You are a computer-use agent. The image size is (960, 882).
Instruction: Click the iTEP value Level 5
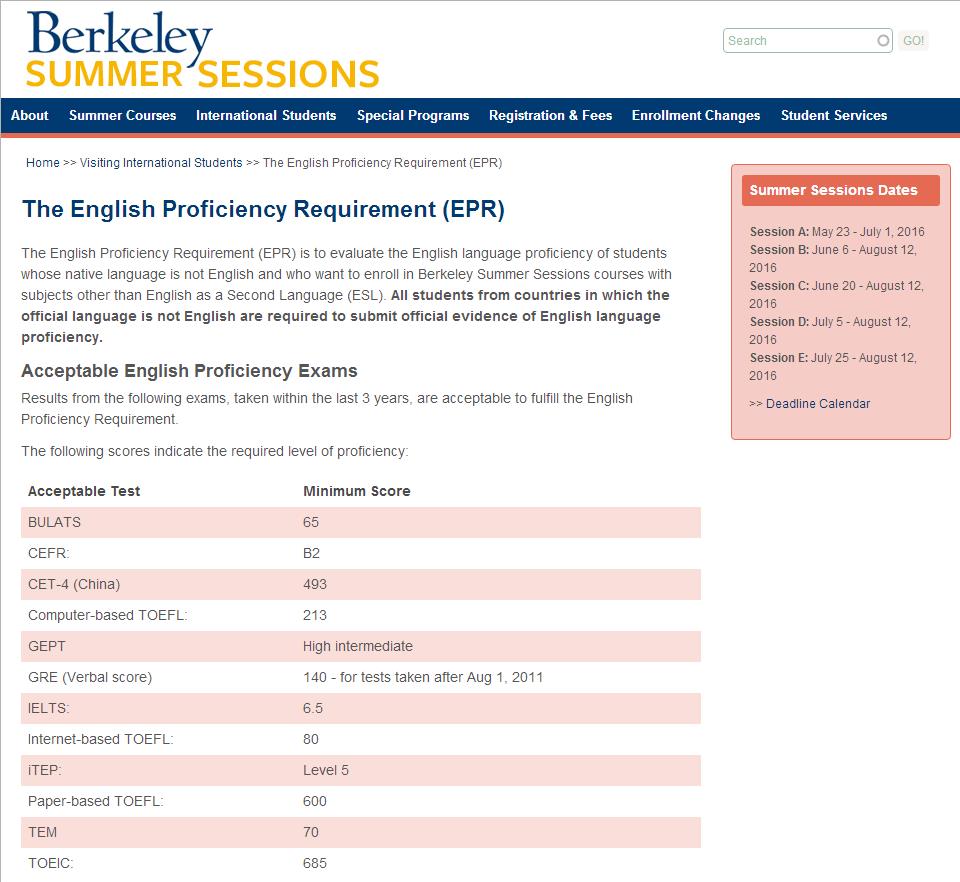pyautogui.click(x=326, y=770)
